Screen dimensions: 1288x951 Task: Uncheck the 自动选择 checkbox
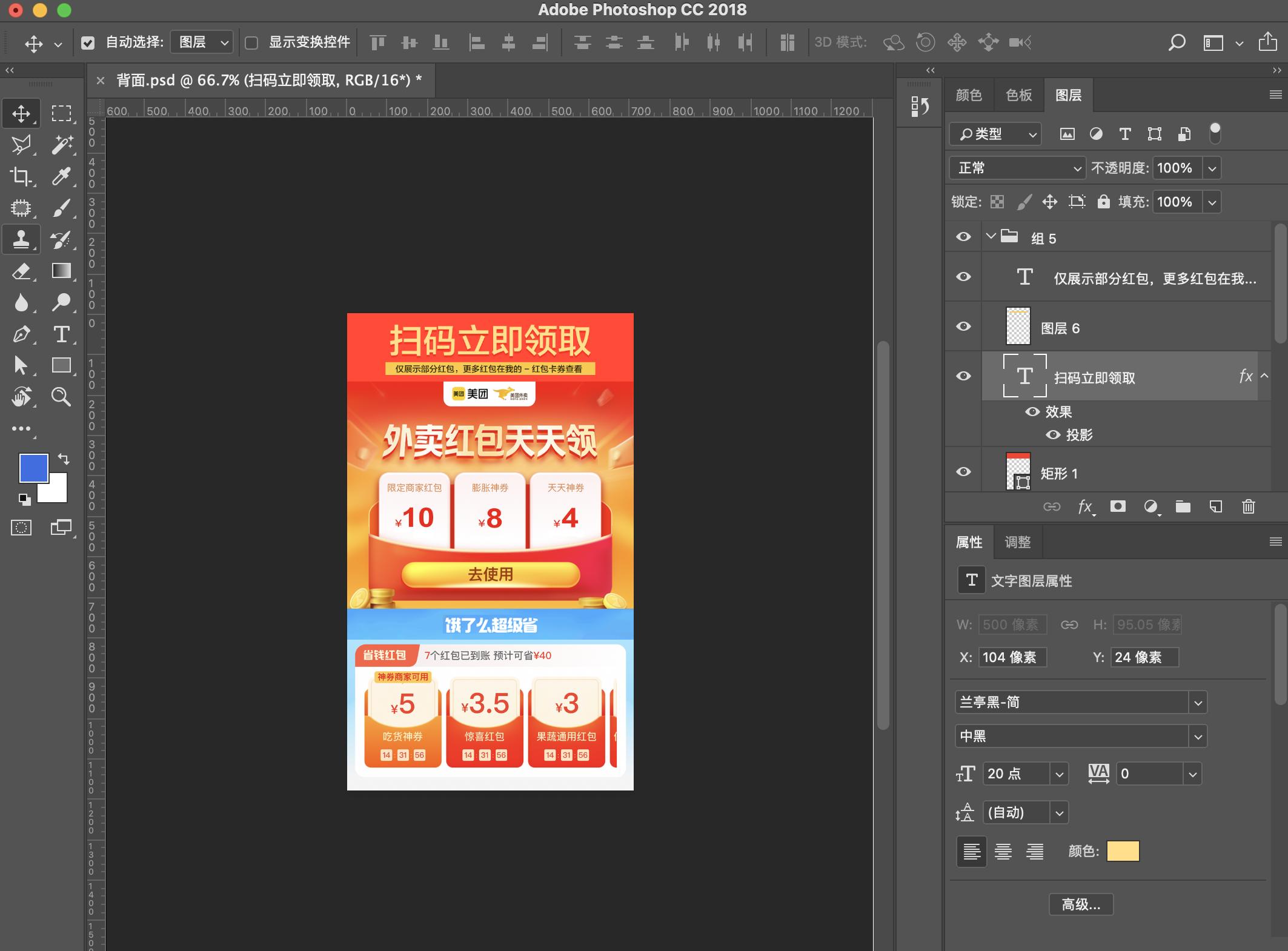pos(88,42)
